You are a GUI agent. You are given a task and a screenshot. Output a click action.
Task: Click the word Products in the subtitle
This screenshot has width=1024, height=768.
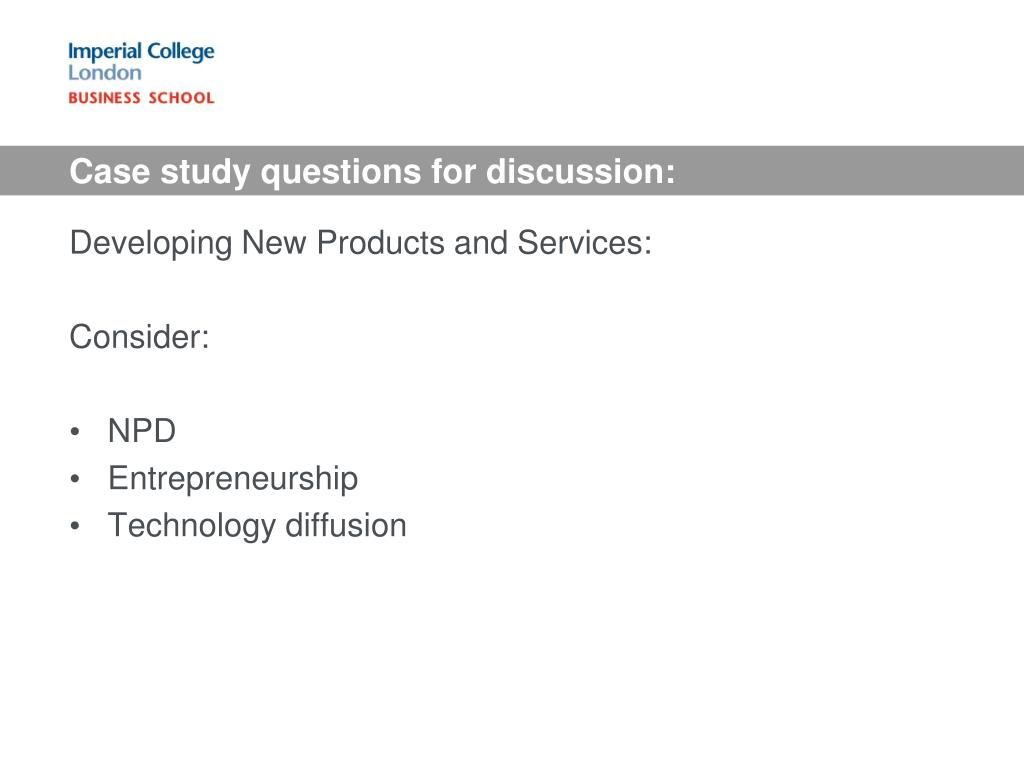(381, 242)
